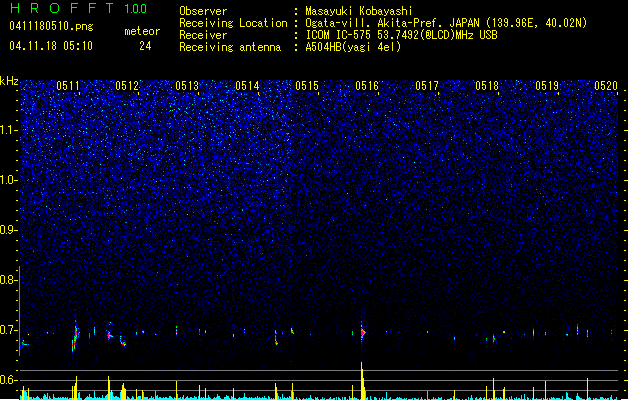Click the 0.7 kHz frequency axis label
Image resolution: width=629 pixels, height=400 pixels.
[x=9, y=330]
